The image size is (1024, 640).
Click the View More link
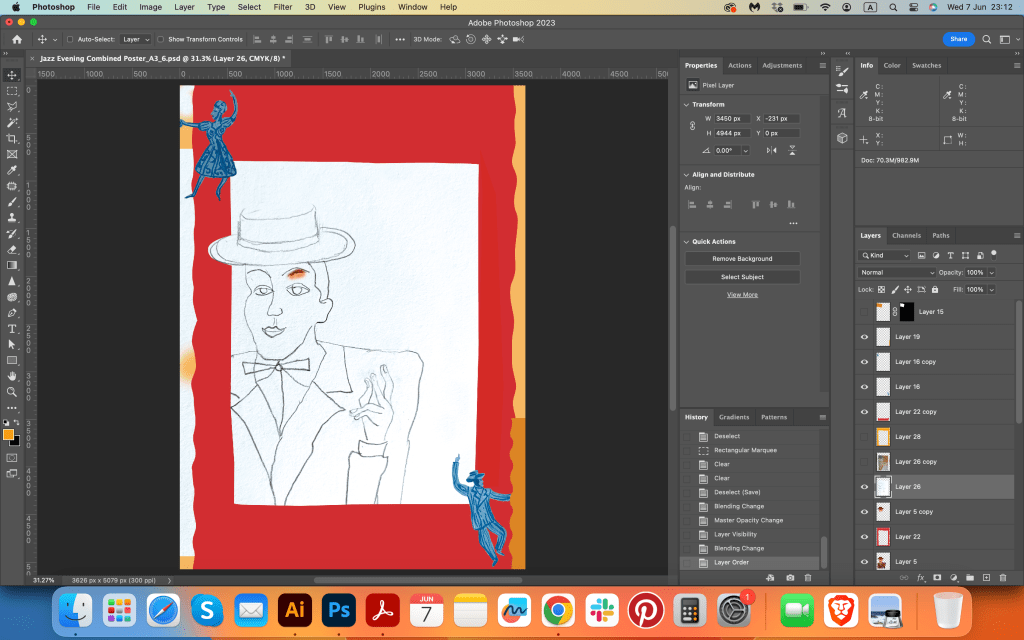[x=742, y=295]
